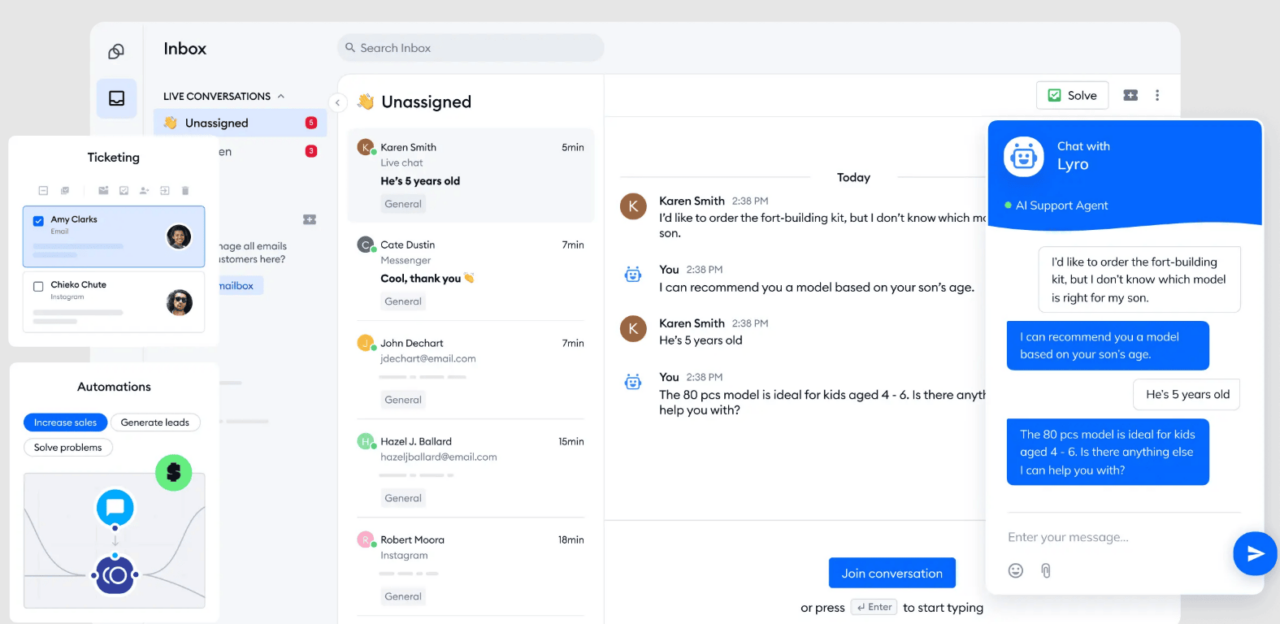Open the General label on Karen Smith's chat
This screenshot has height=624, width=1280.
(402, 203)
